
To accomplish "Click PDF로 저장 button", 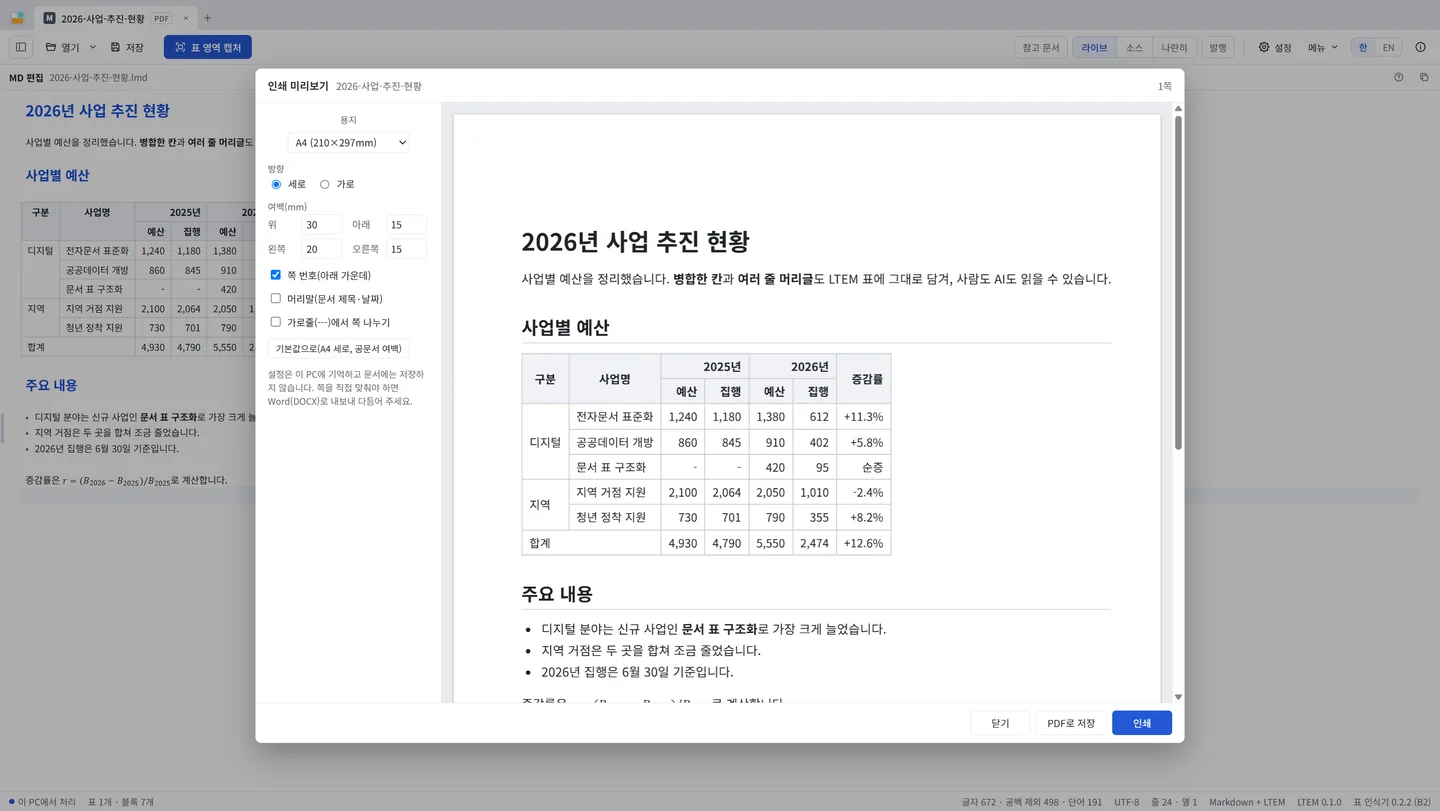I will (1071, 723).
